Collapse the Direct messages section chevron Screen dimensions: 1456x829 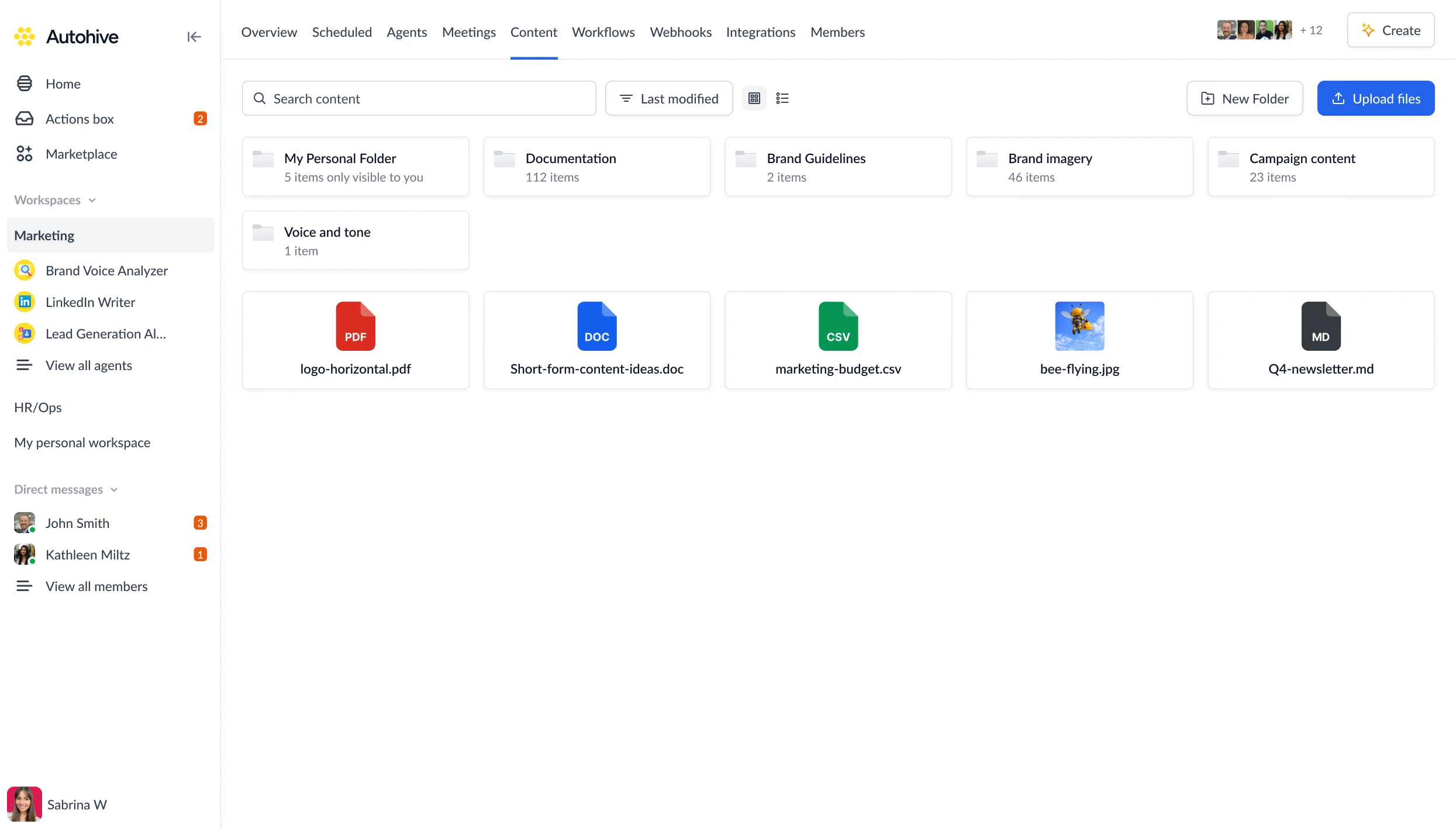(x=114, y=490)
